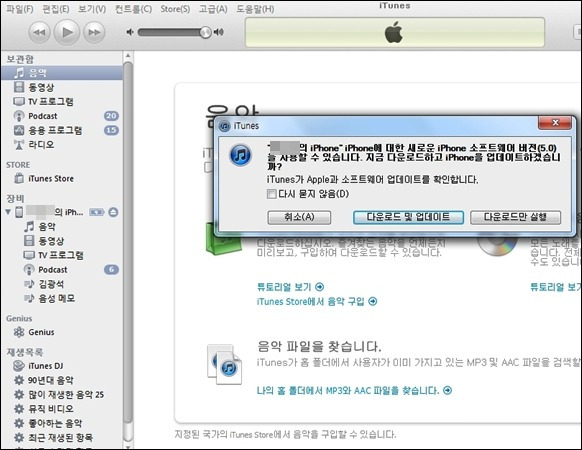Click the next track fast-forward button
The width and height of the screenshot is (582, 450).
pos(94,33)
